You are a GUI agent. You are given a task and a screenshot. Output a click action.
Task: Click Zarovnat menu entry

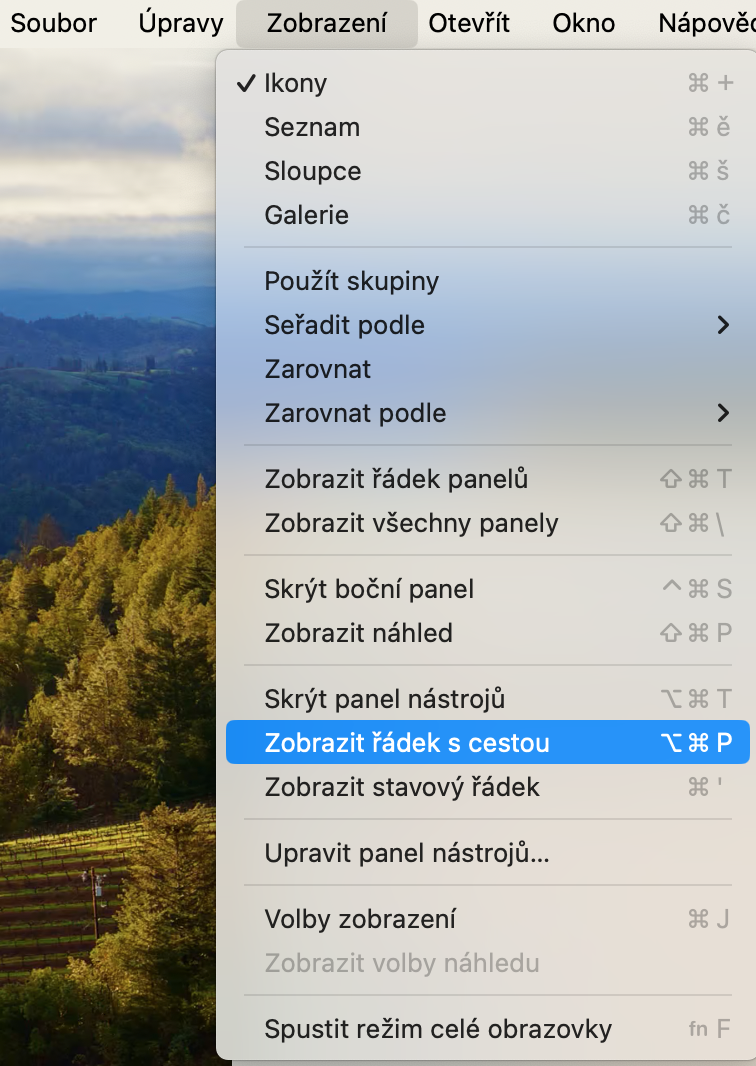click(318, 369)
